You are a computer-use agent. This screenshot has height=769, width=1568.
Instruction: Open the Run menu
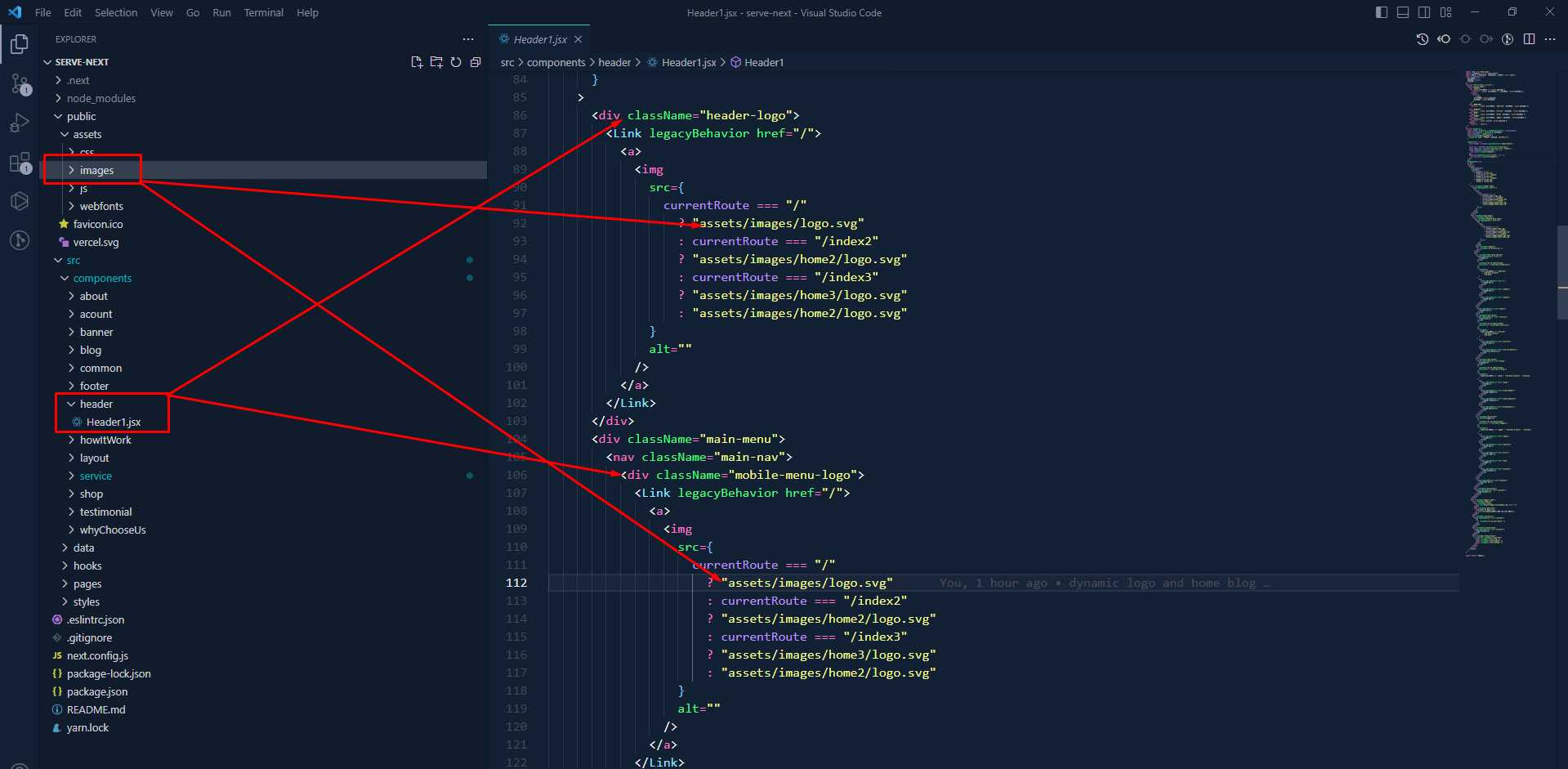tap(221, 12)
